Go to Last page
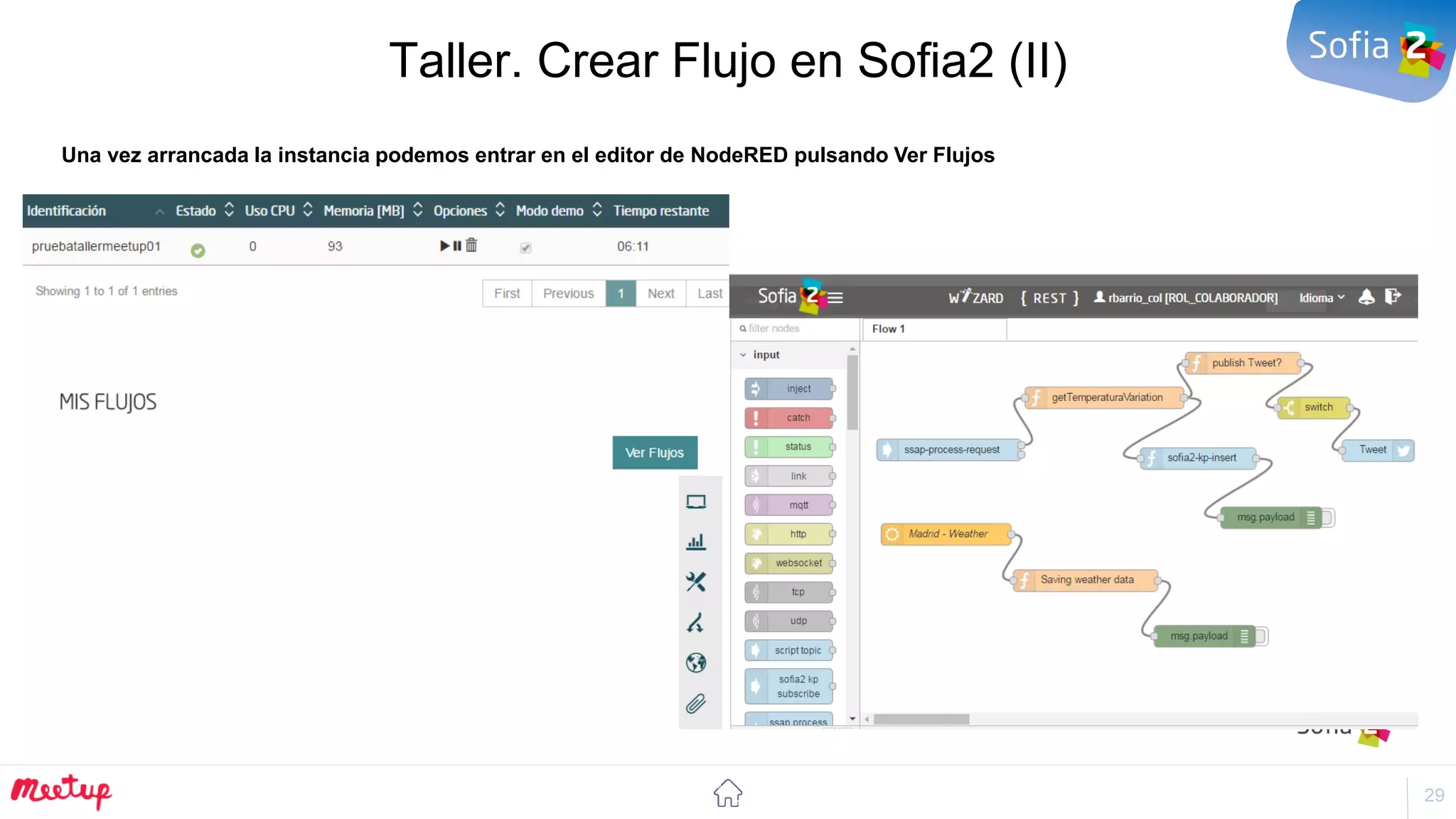 (709, 293)
